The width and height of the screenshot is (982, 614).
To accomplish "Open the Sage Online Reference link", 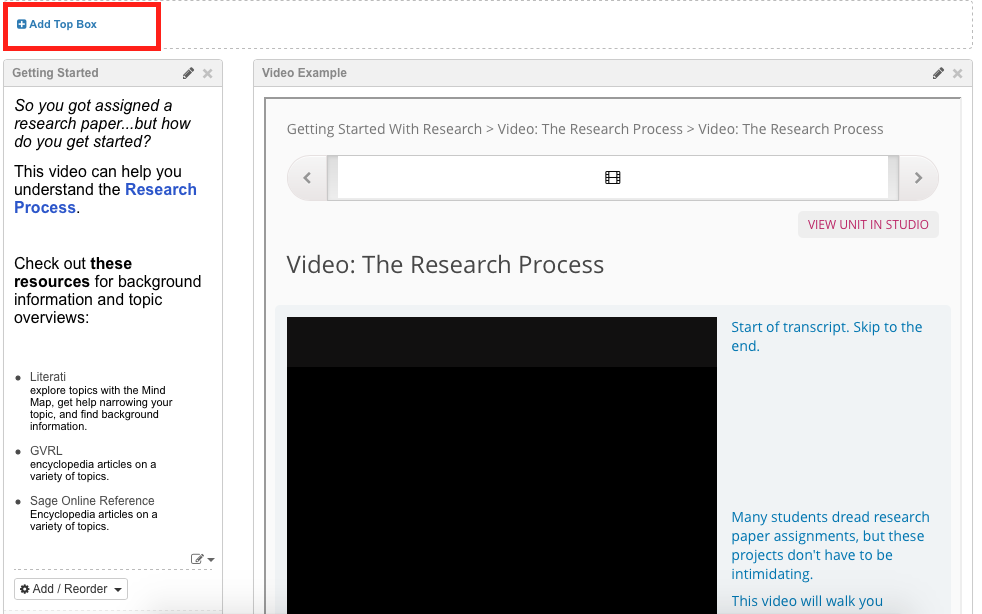I will pyautogui.click(x=92, y=501).
